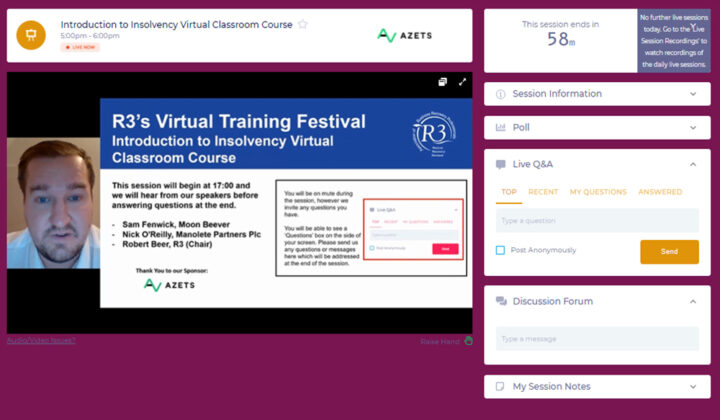Click into the Type a question field
The width and height of the screenshot is (720, 420).
point(597,221)
